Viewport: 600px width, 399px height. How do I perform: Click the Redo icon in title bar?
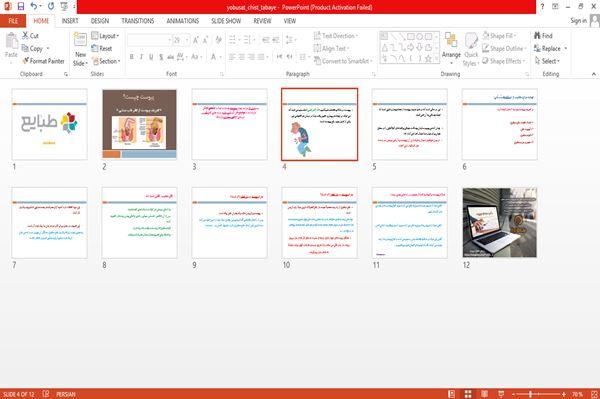(x=51, y=7)
